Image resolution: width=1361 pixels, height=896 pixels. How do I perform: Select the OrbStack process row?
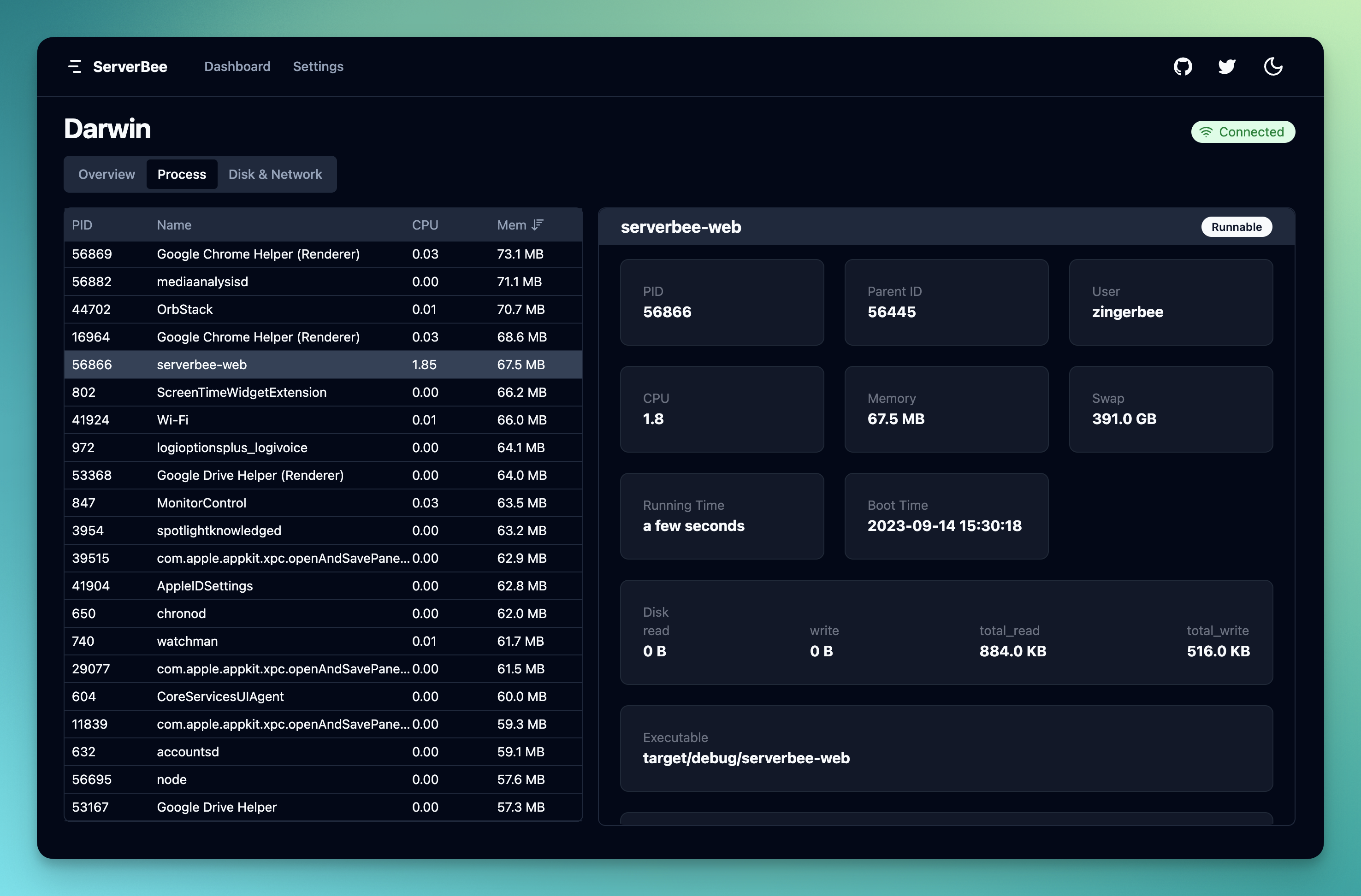(323, 309)
